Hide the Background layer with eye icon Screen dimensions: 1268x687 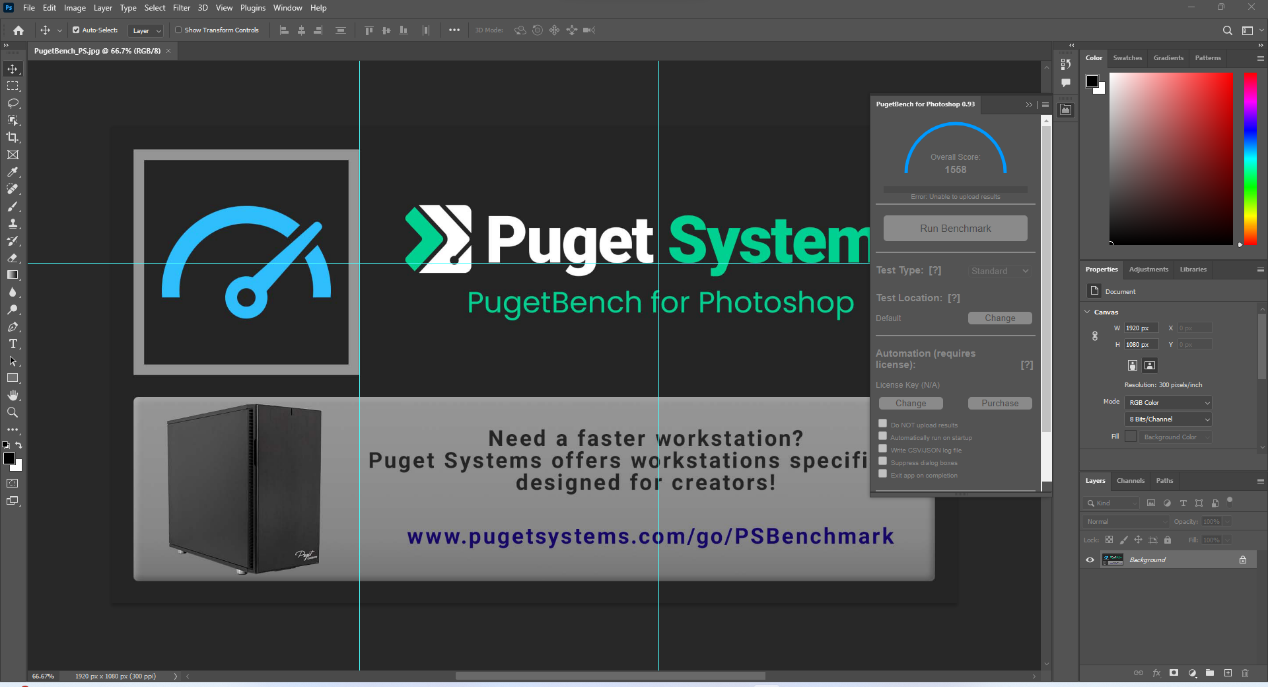[1090, 560]
